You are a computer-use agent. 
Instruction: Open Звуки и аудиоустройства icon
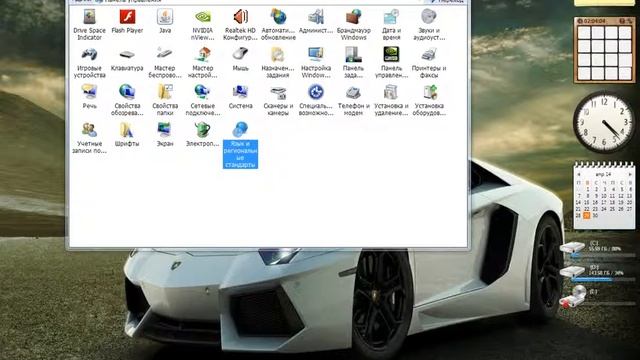429,24
